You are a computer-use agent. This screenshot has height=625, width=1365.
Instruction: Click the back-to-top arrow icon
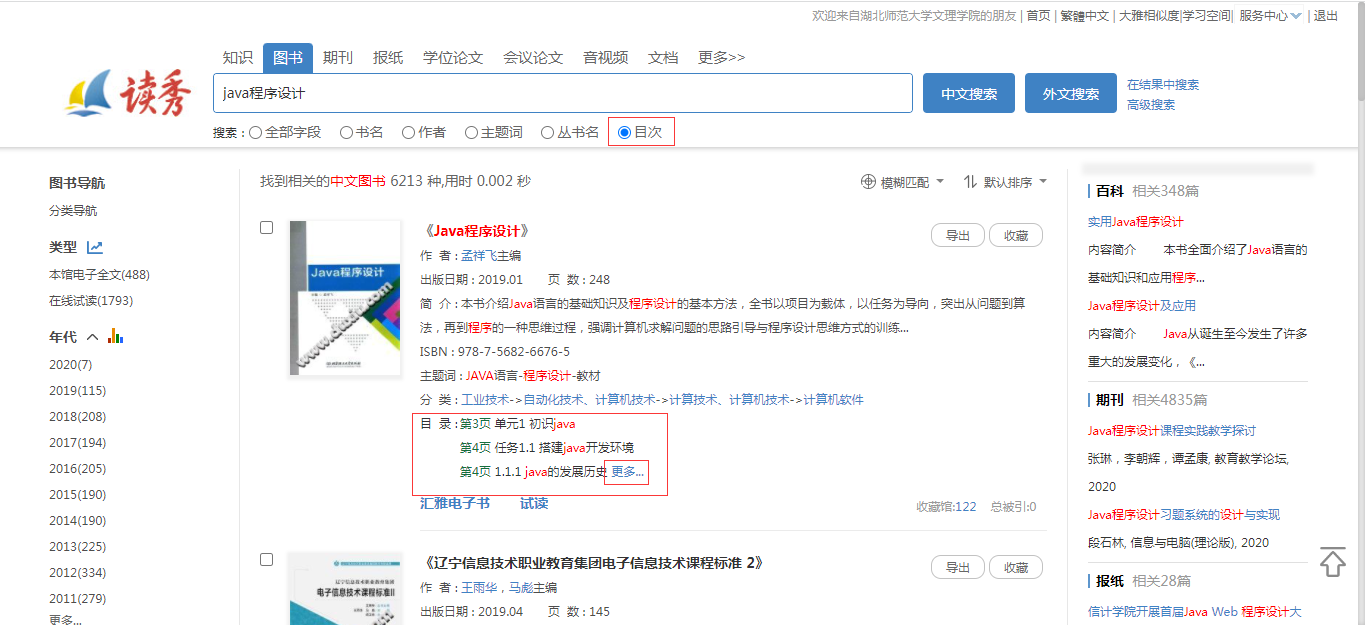click(1332, 562)
